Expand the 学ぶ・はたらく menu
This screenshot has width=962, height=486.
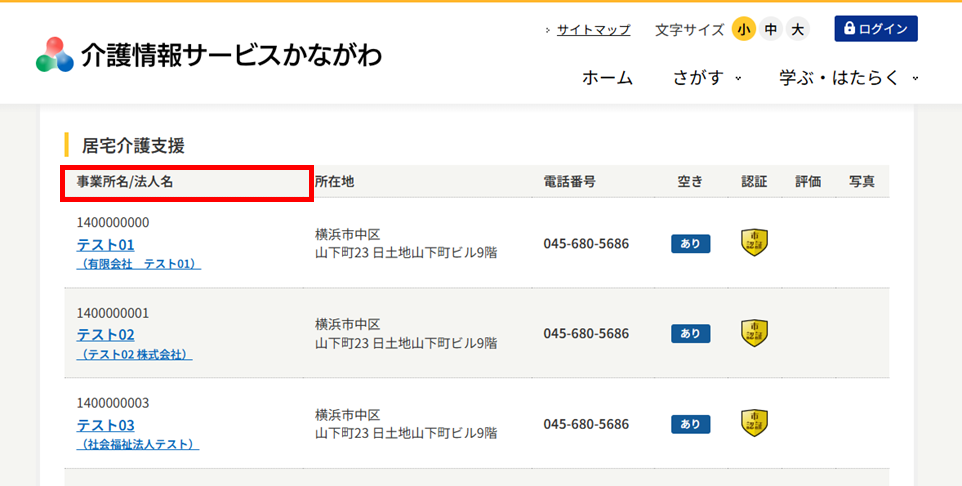coord(849,79)
